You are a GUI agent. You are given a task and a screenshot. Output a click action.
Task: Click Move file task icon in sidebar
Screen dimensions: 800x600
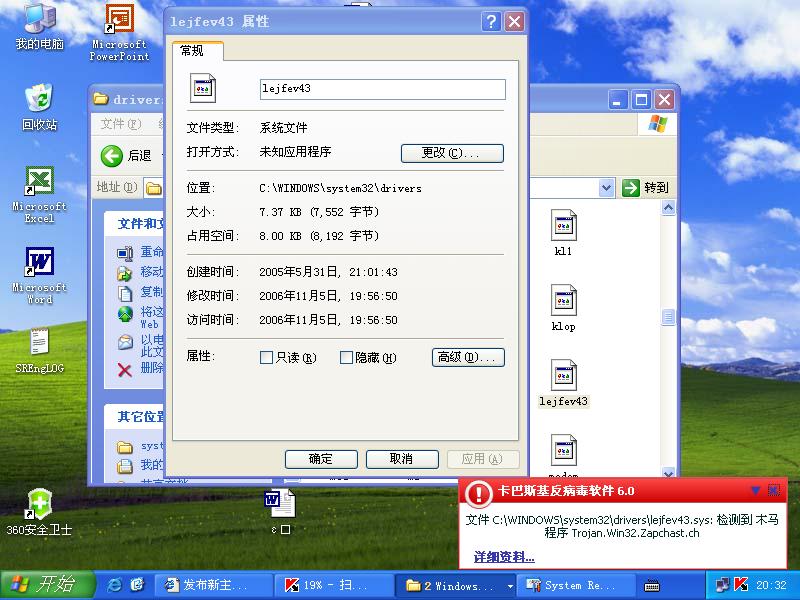click(124, 273)
